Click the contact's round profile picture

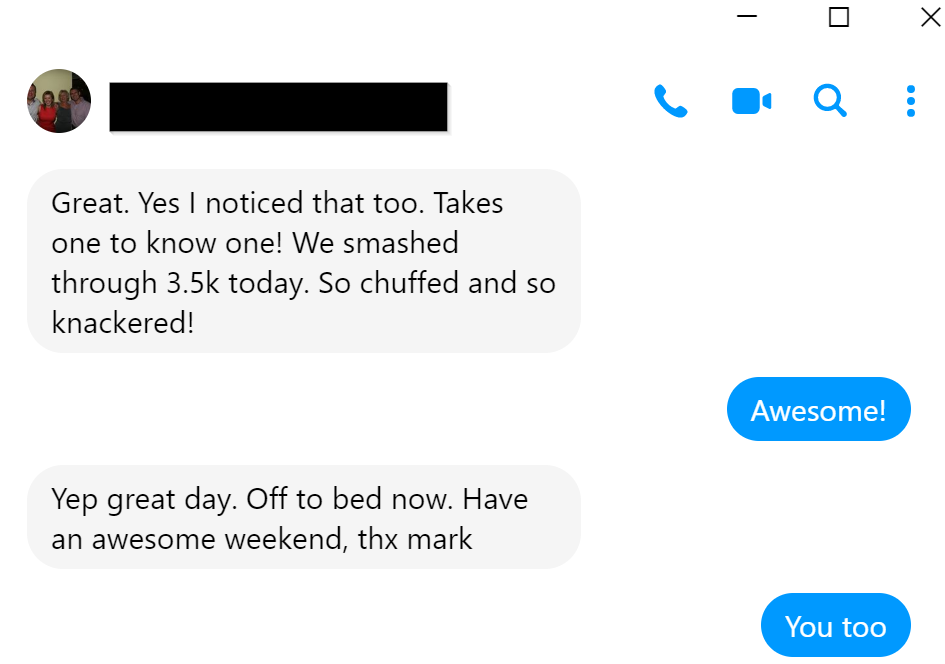59,101
